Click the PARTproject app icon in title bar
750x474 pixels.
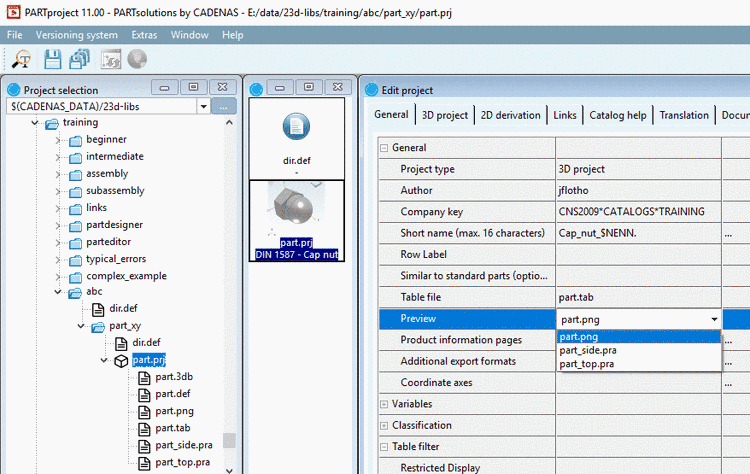pyautogui.click(x=13, y=12)
